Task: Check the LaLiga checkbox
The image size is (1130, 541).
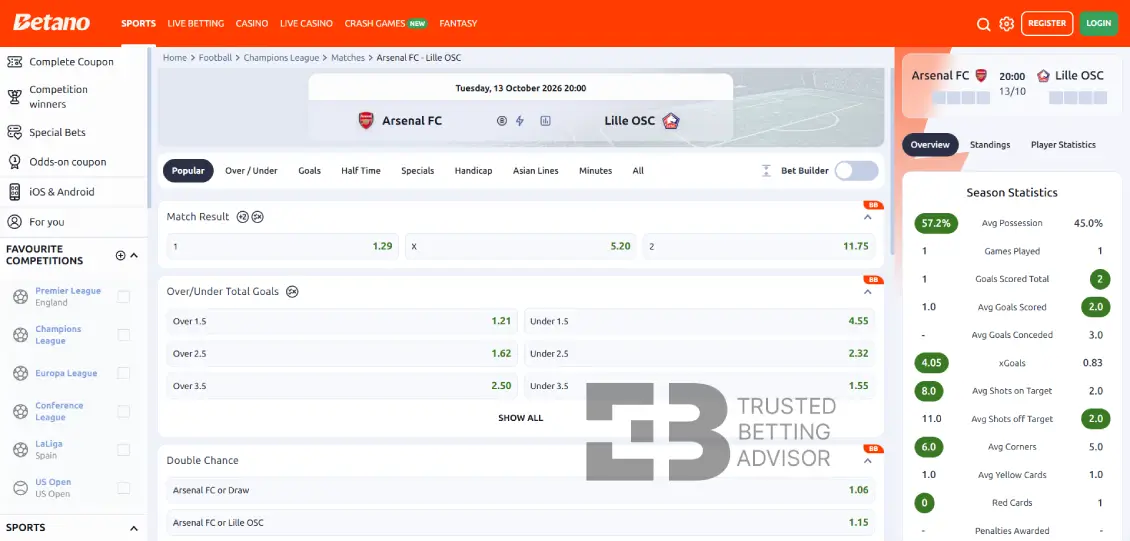Action: click(124, 450)
